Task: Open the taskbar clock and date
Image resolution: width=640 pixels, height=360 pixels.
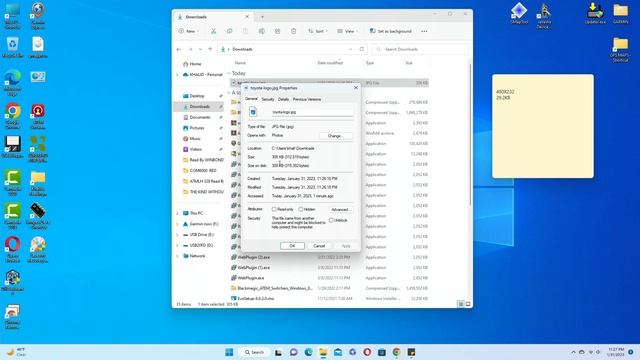Action: click(x=616, y=352)
